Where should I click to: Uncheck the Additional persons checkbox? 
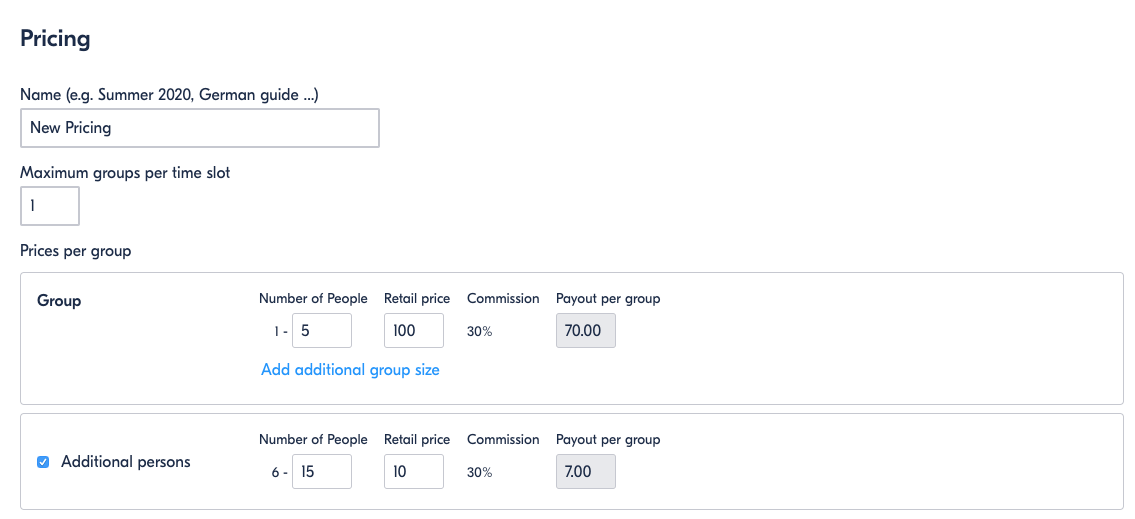[43, 462]
